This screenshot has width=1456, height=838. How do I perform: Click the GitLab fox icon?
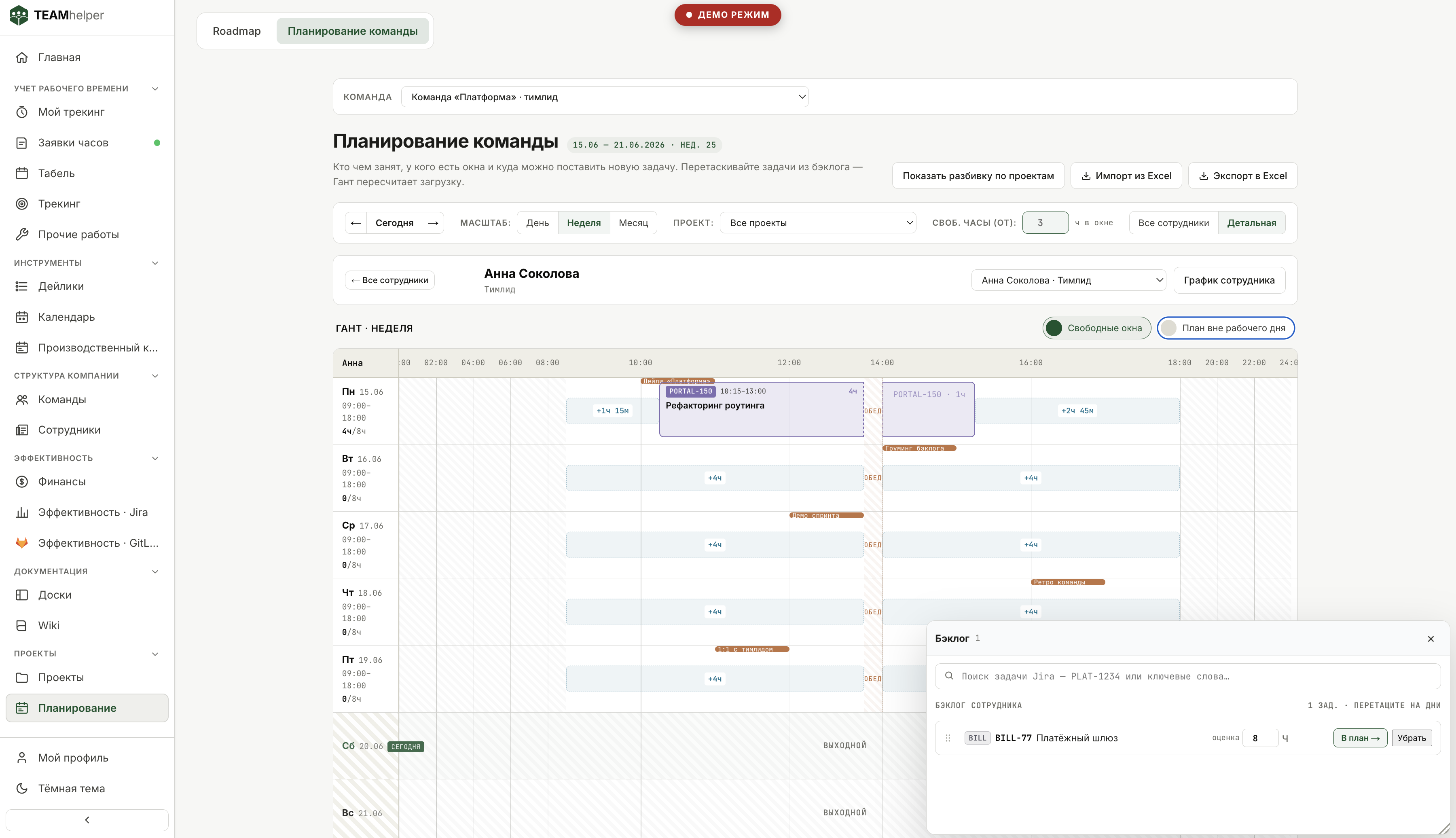(x=22, y=543)
